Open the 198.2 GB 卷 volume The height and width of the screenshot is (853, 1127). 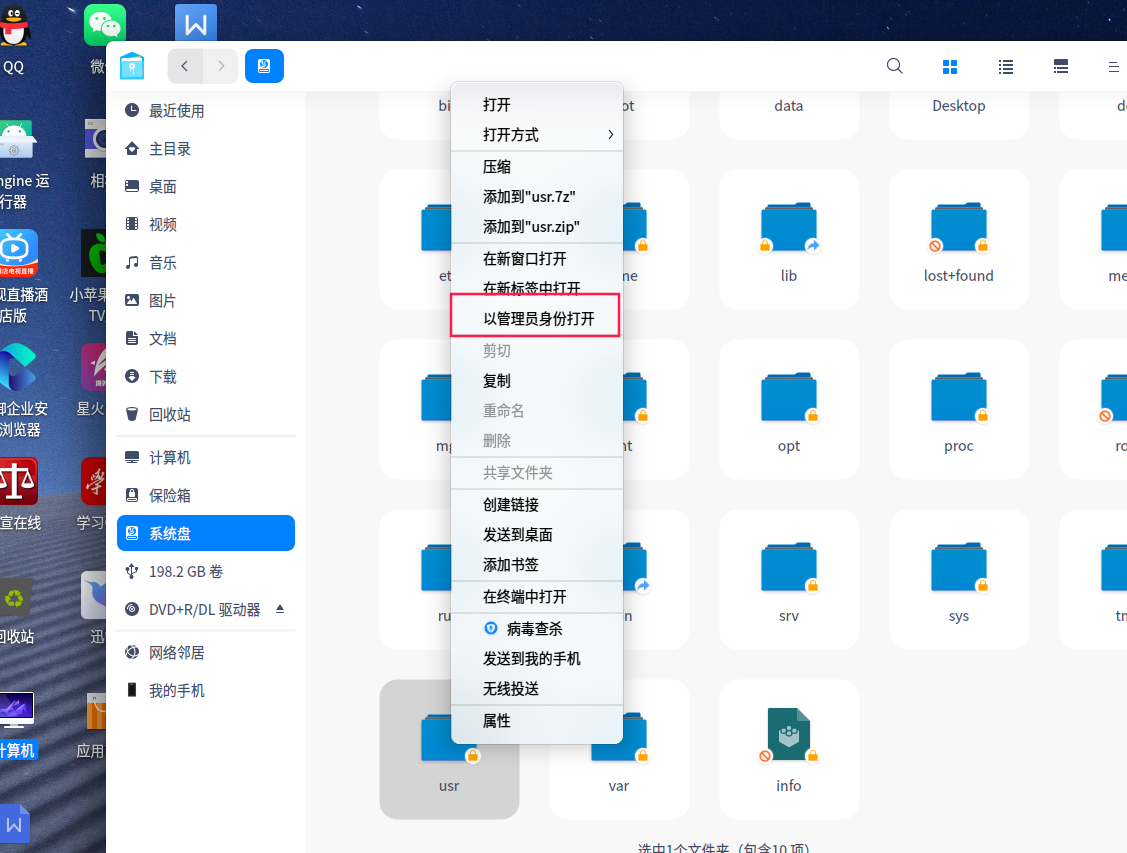206,571
